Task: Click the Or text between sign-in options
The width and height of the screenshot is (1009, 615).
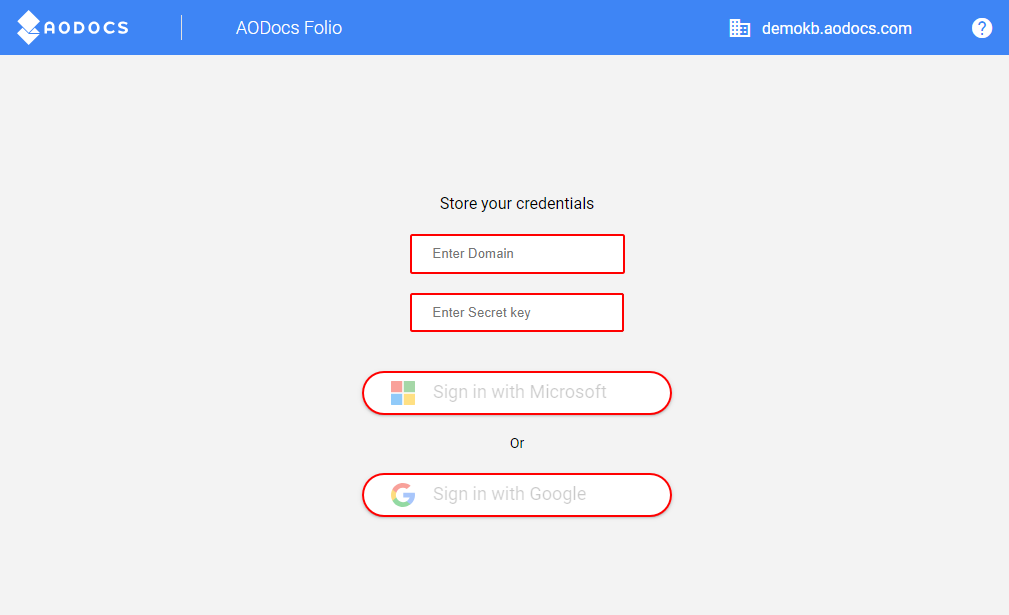Action: (x=517, y=443)
